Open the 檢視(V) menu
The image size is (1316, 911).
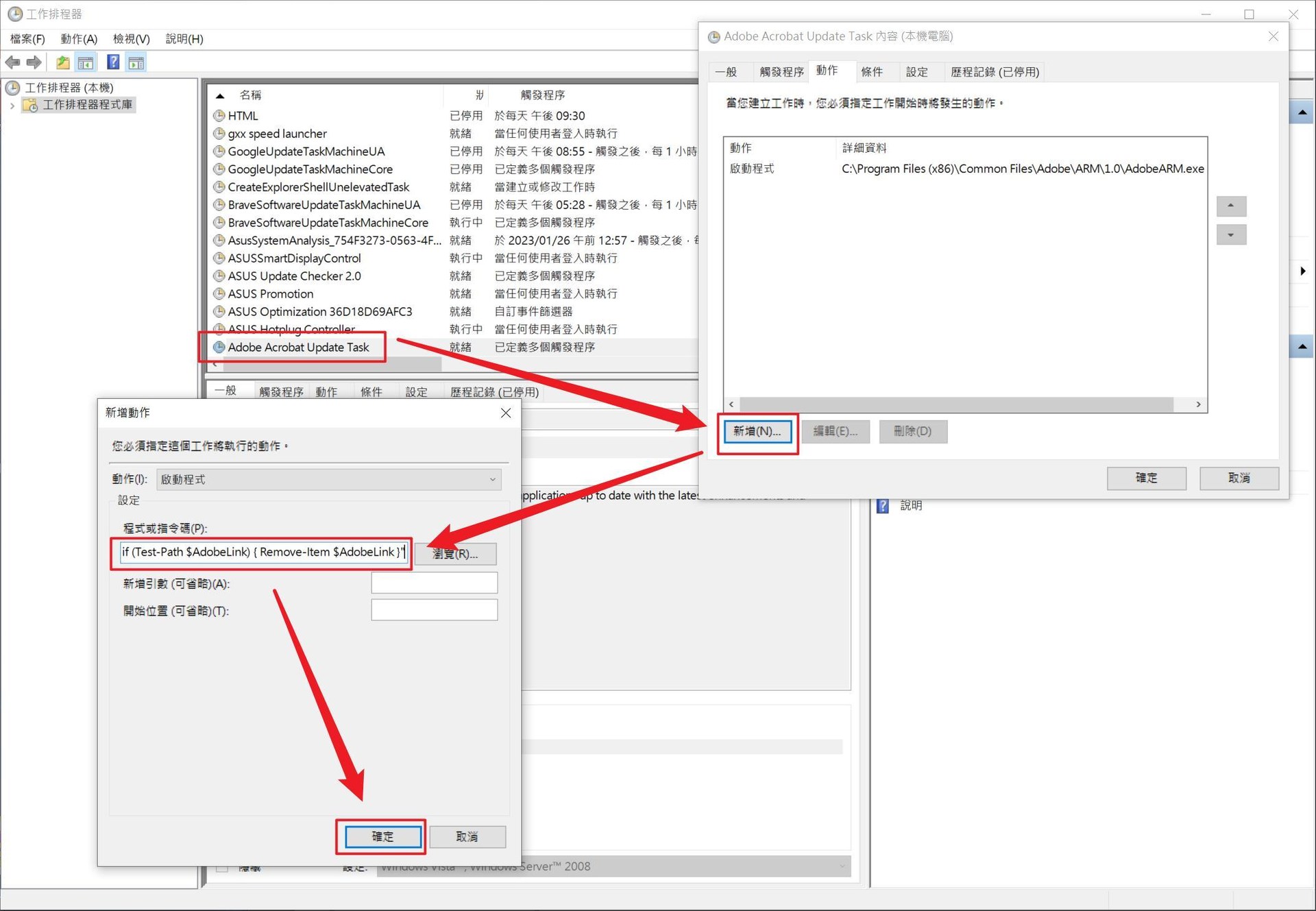(x=131, y=39)
